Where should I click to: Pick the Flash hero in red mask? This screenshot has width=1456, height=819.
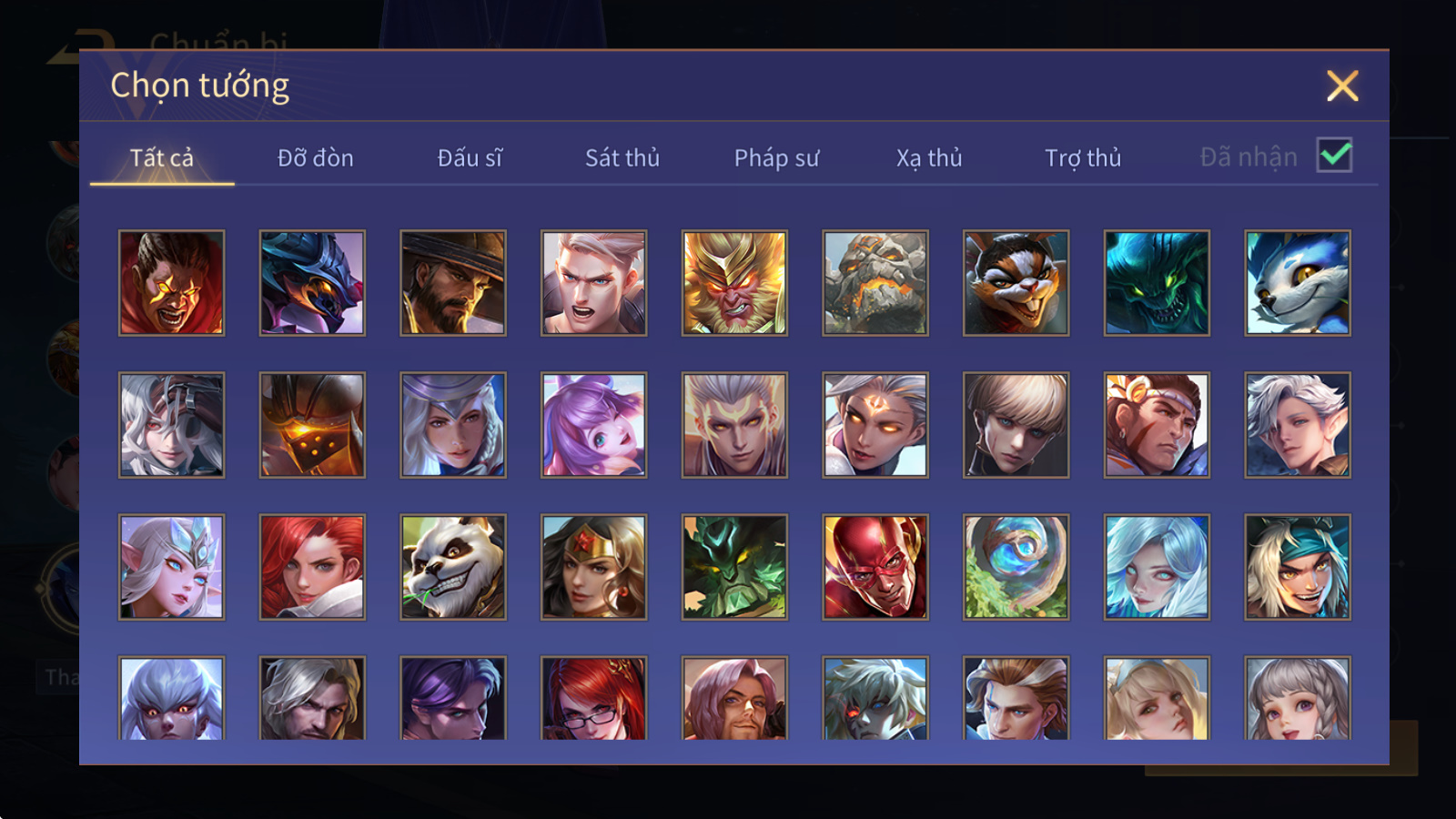875,567
